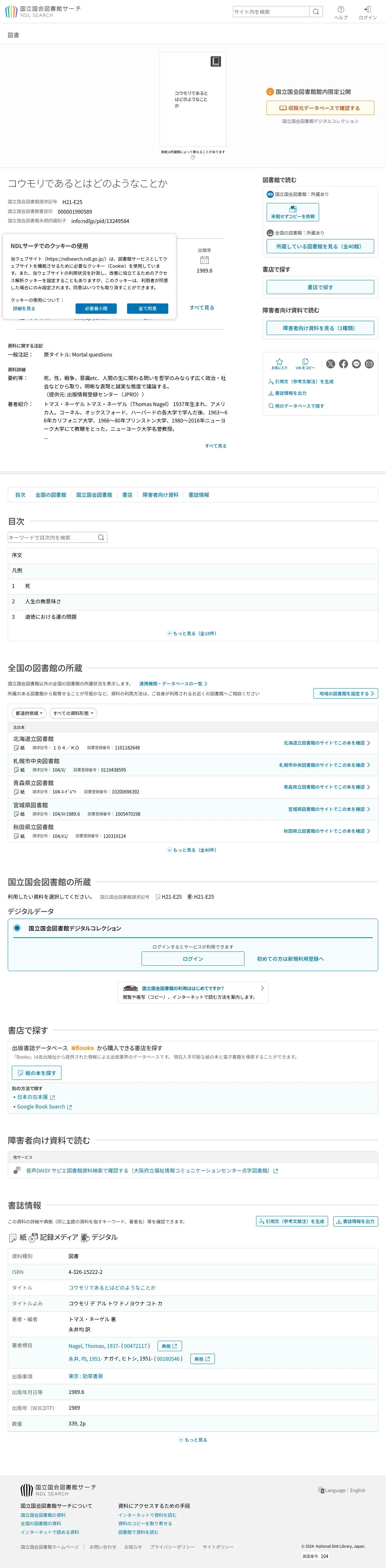Accept cookies with 全て同意
386x1568 pixels.
pos(147,309)
